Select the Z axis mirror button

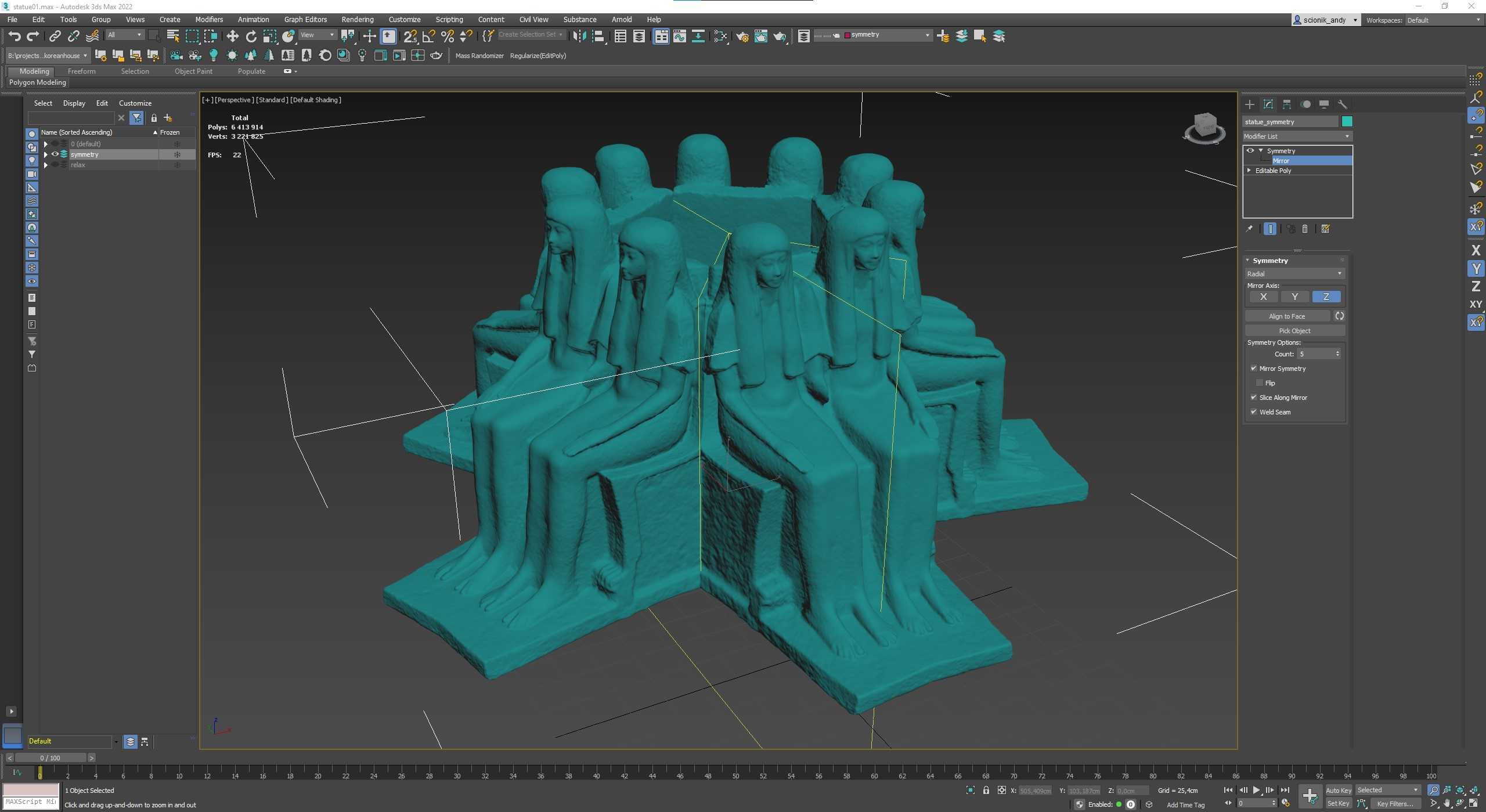click(1326, 297)
